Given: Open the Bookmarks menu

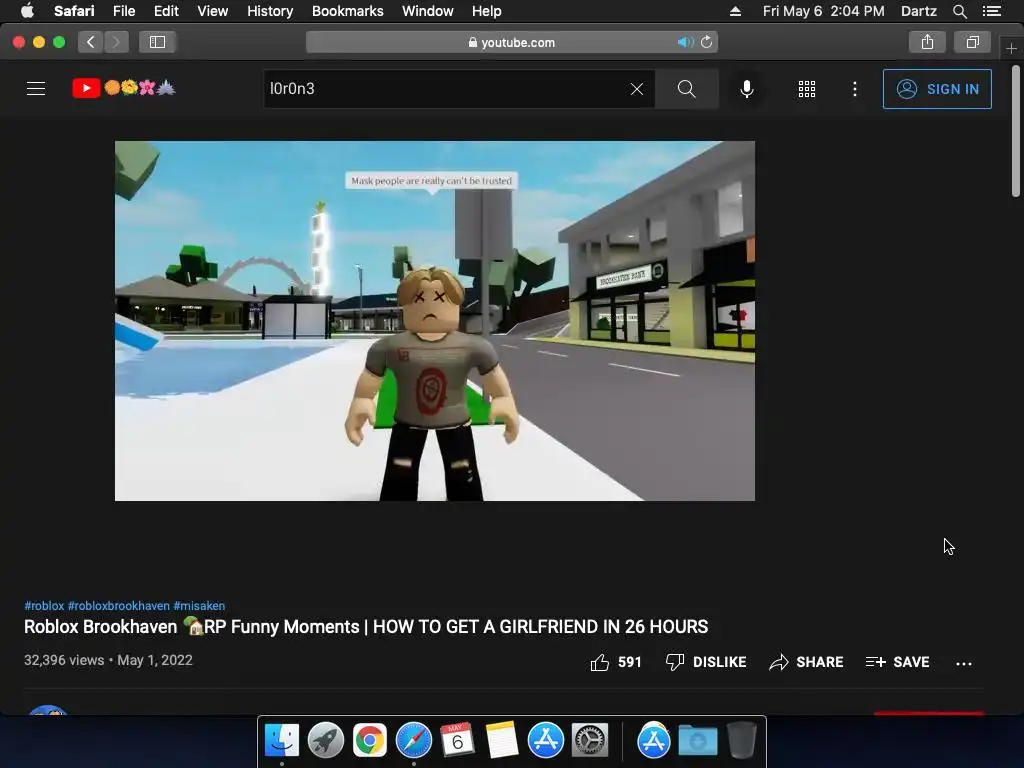Looking at the screenshot, I should coord(347,11).
